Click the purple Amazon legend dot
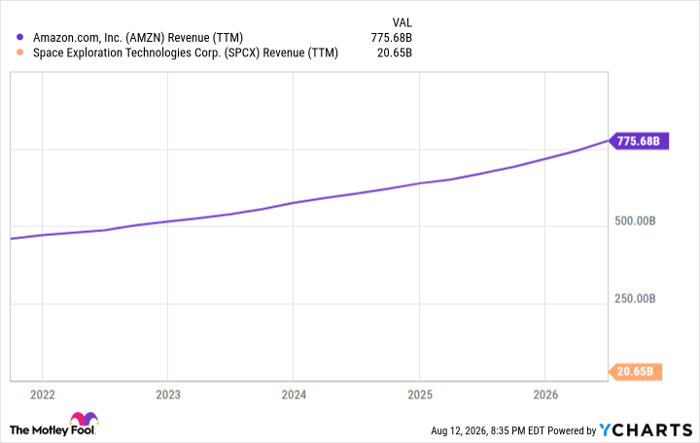700x443 pixels. (x=20, y=37)
